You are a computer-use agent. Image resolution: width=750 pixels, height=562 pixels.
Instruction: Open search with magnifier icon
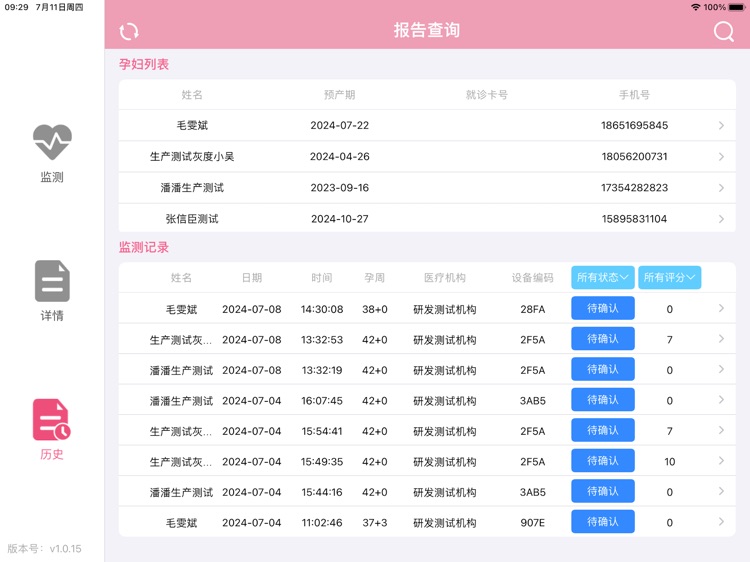coord(723,32)
